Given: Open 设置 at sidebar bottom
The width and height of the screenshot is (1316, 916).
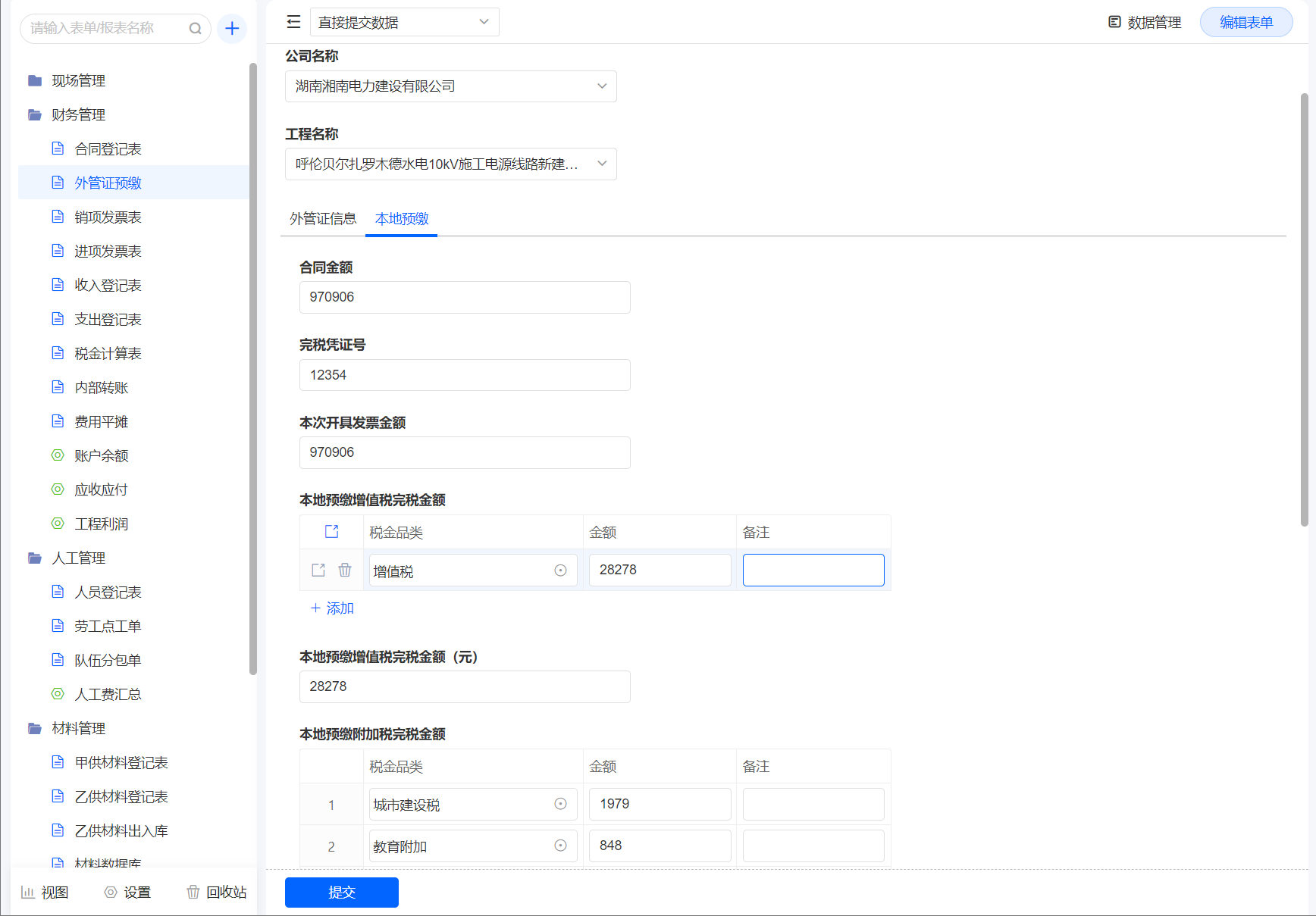Looking at the screenshot, I should point(127,892).
